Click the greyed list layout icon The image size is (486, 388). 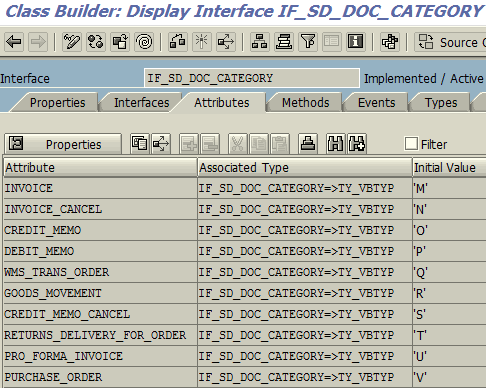click(332, 42)
